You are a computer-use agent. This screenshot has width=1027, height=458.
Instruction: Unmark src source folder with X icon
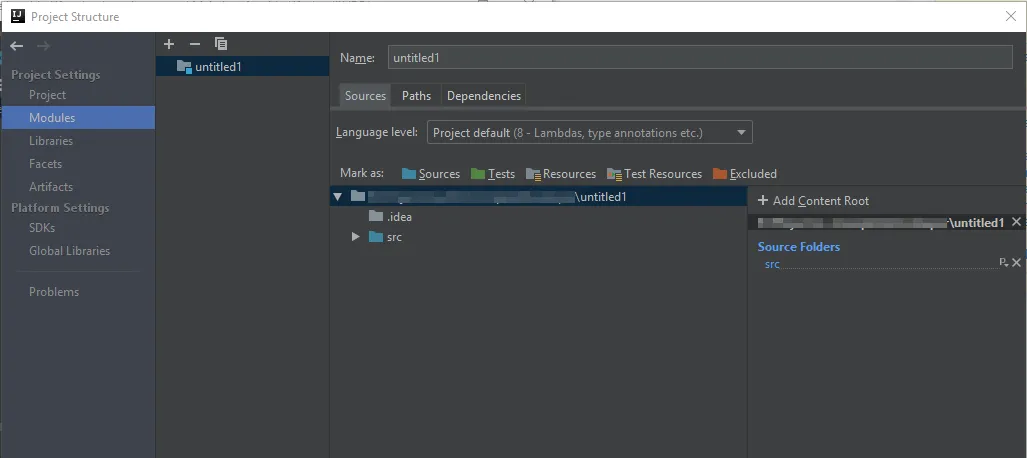(1017, 263)
